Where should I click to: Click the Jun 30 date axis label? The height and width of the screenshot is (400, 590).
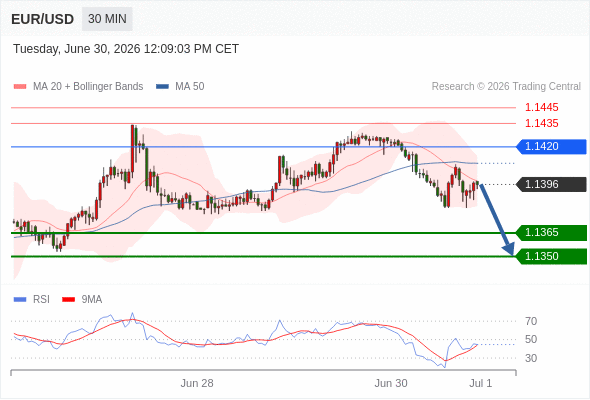click(x=391, y=383)
